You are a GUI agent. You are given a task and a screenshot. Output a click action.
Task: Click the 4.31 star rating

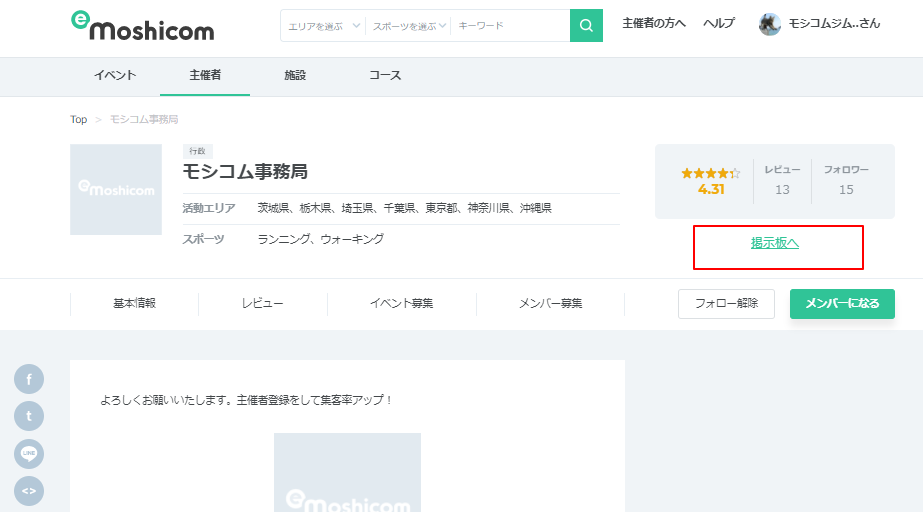tap(711, 181)
